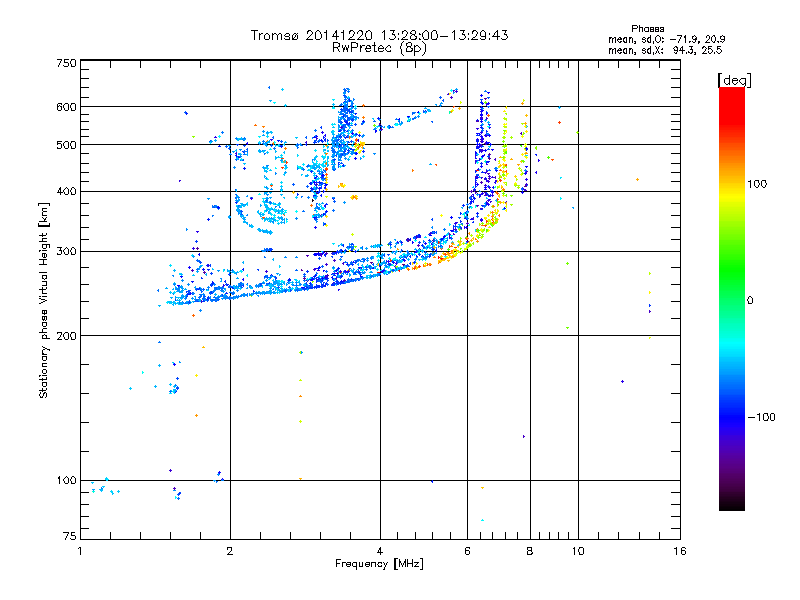Click the '300' height tick label

(67, 252)
